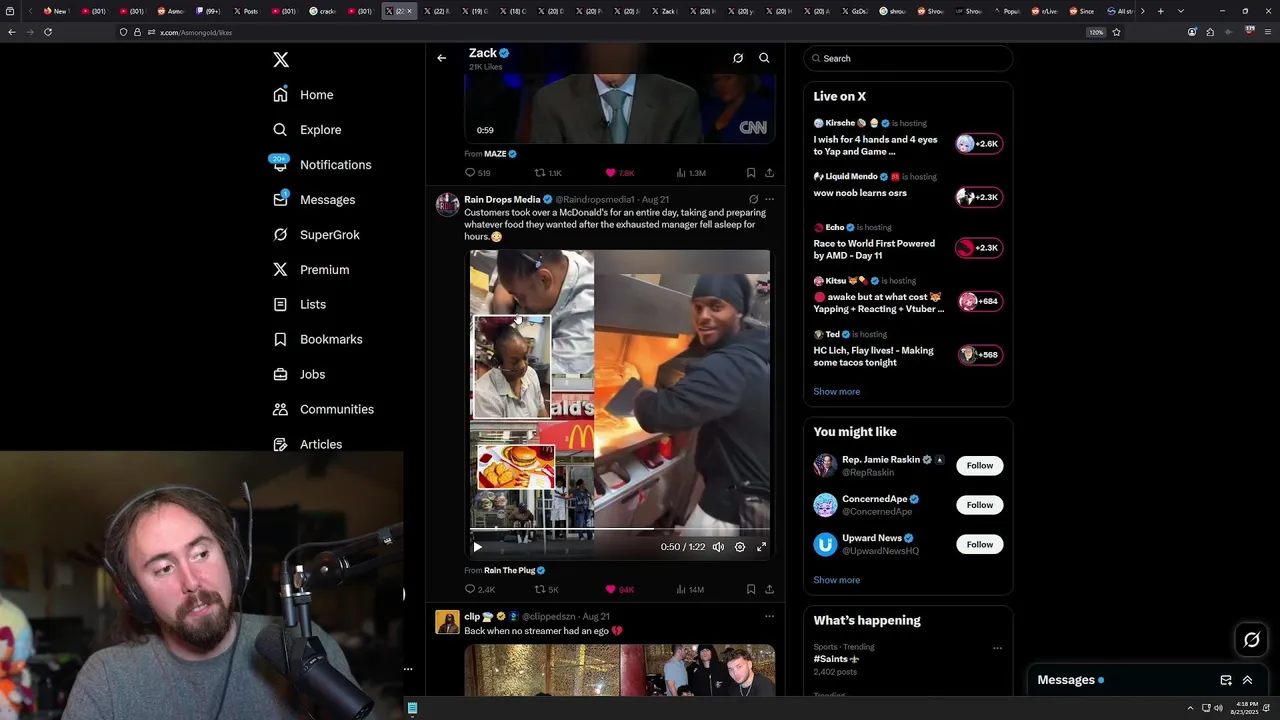Screen dimensions: 1280x720
Task: Open the clip account avatar
Action: [447, 622]
